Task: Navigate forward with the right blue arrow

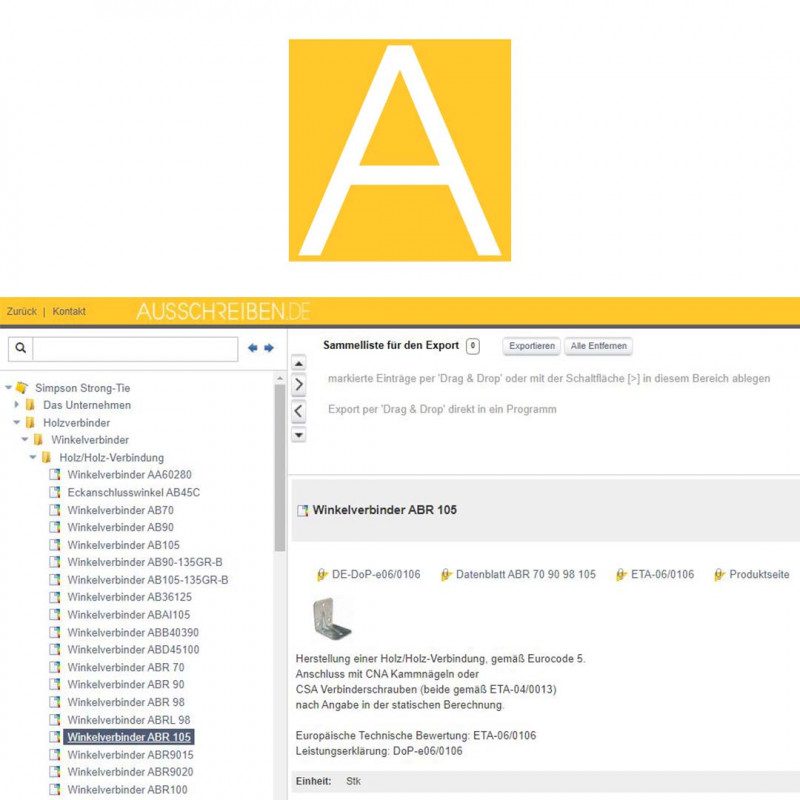Action: (269, 348)
